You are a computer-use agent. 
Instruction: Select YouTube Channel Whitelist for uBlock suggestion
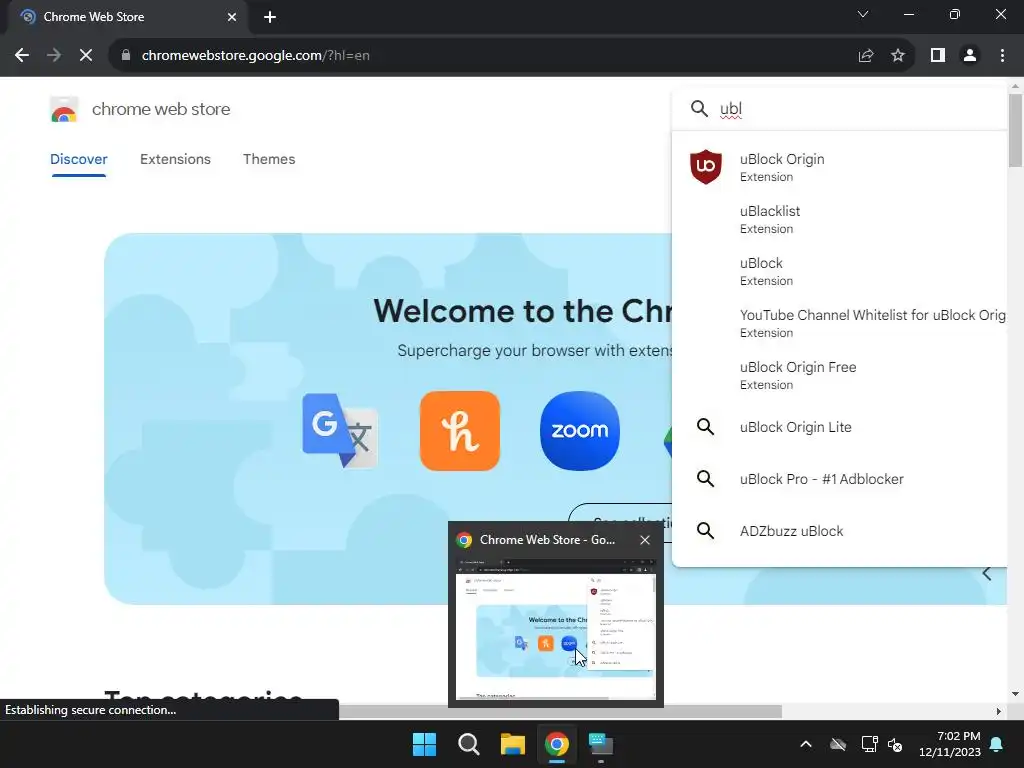tap(840, 323)
